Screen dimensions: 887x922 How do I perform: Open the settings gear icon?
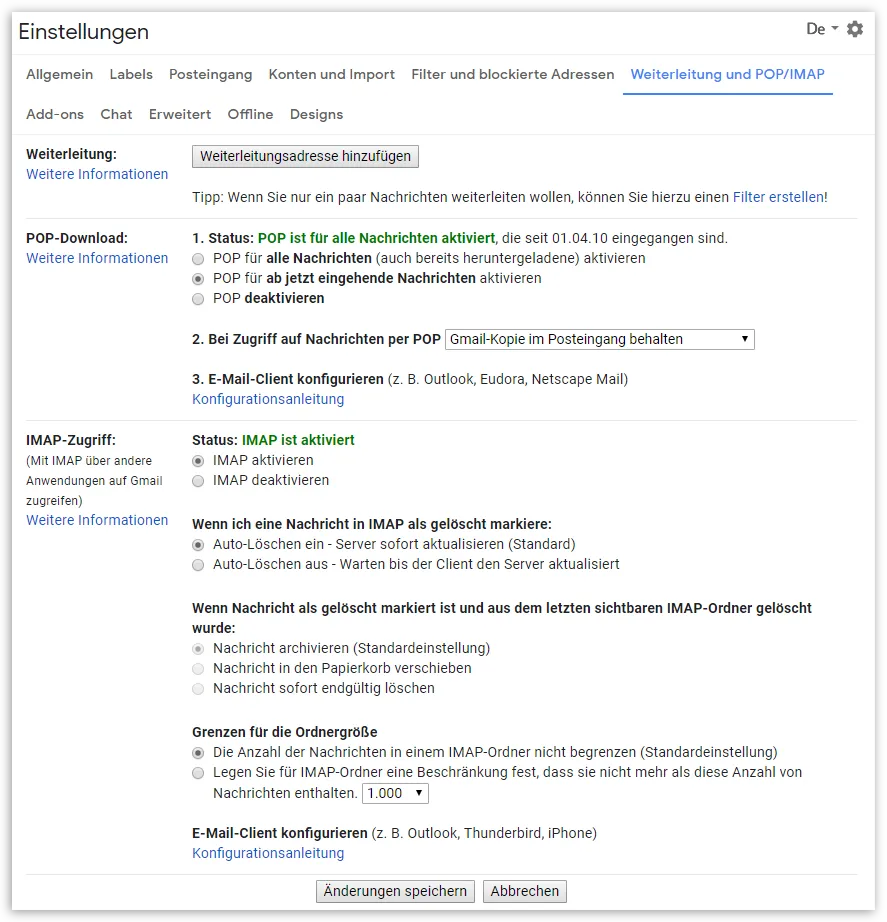(x=855, y=29)
